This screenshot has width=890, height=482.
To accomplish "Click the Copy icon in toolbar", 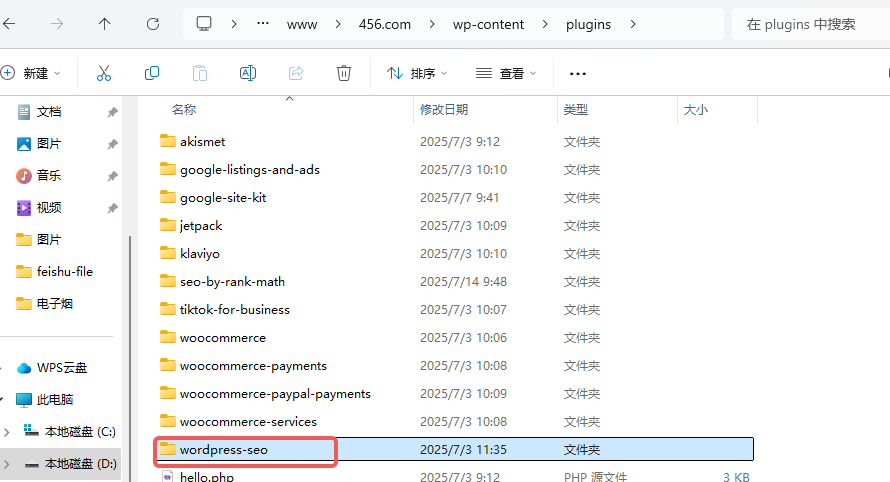I will (152, 73).
